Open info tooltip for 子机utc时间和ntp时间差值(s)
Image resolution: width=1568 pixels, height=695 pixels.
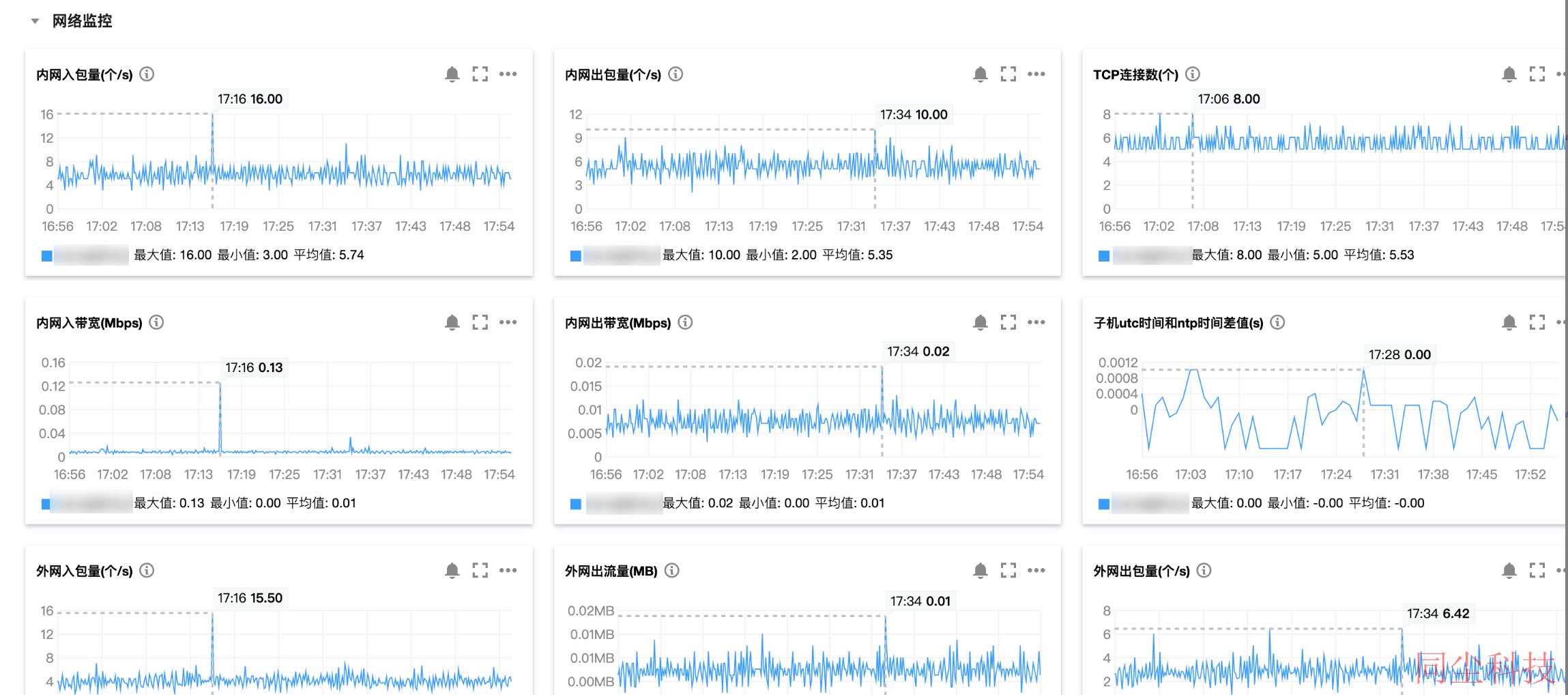[x=1277, y=322]
